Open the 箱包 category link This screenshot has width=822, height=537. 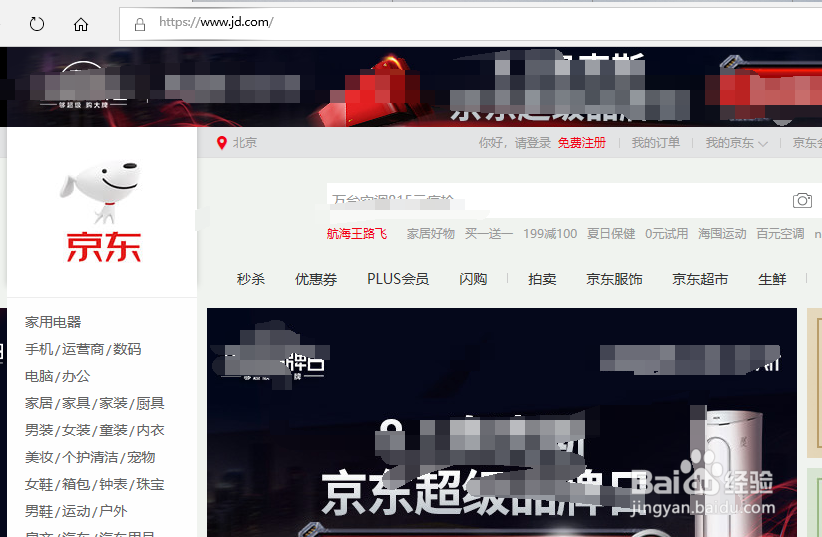tap(76, 484)
